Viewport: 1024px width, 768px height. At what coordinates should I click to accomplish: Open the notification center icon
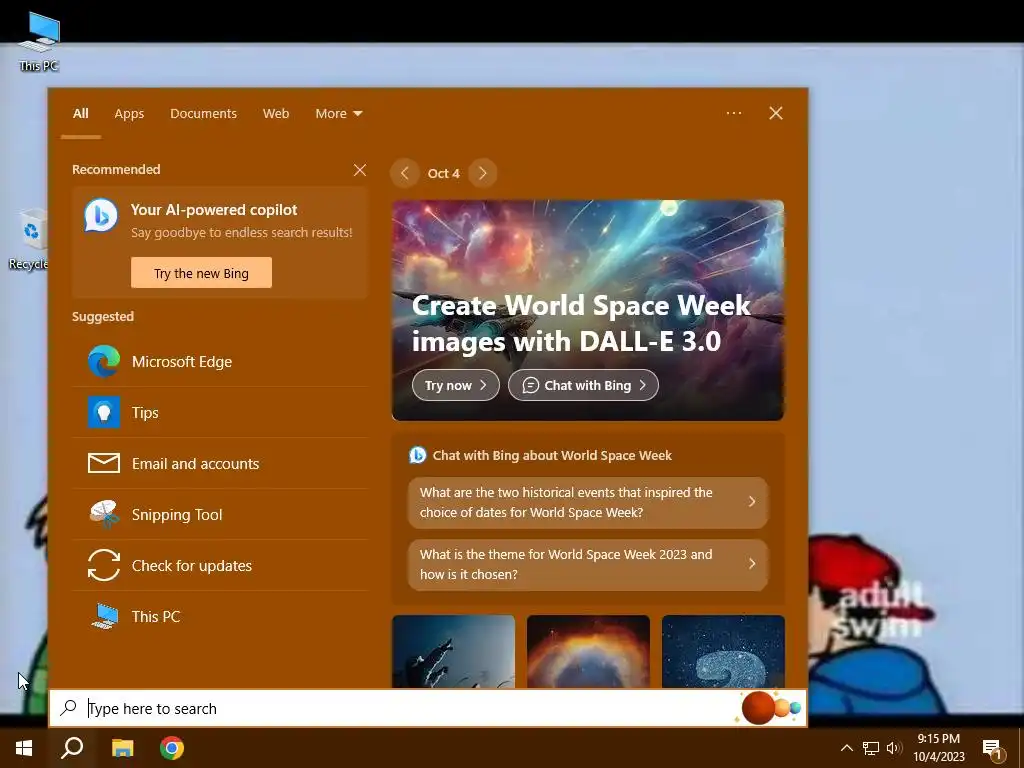point(992,749)
